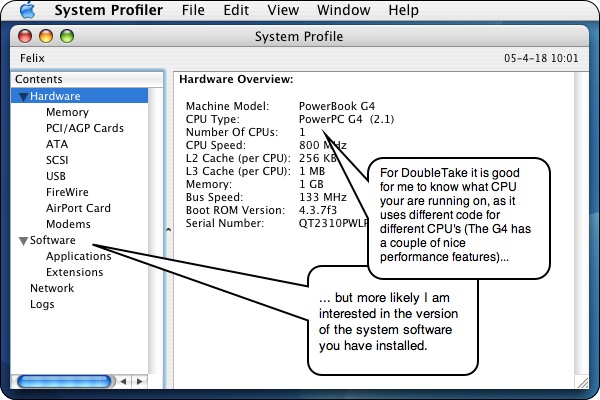Select Hardware in the Contents list

79,96
